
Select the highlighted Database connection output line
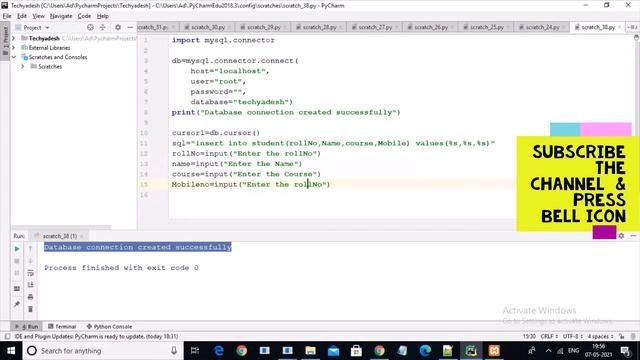(138, 247)
